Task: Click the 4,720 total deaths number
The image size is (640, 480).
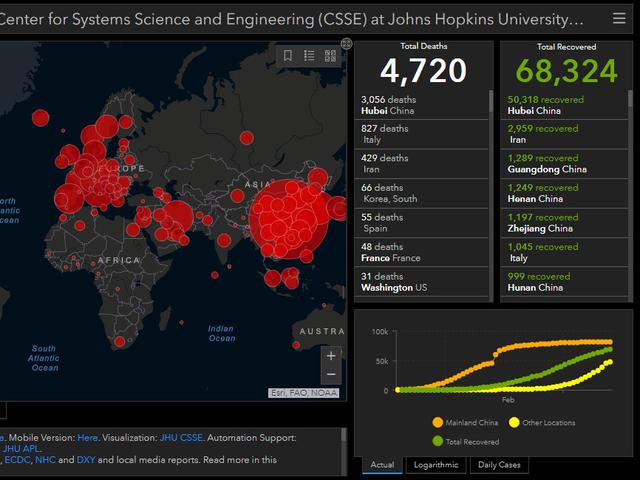Action: (423, 71)
